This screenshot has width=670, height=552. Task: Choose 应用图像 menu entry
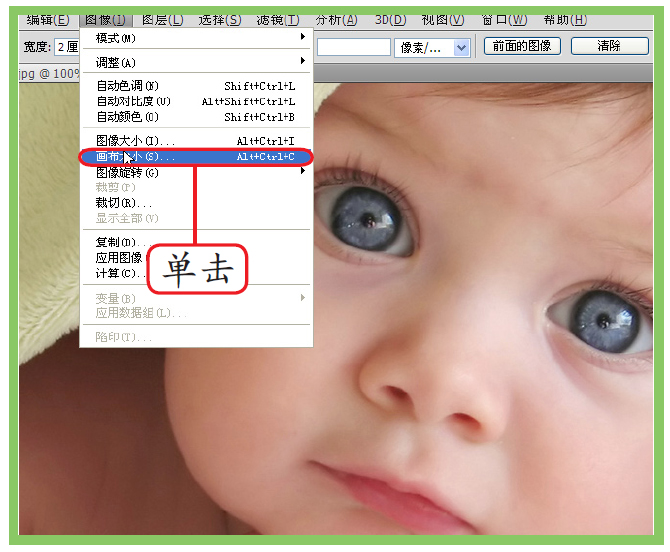(x=119, y=257)
